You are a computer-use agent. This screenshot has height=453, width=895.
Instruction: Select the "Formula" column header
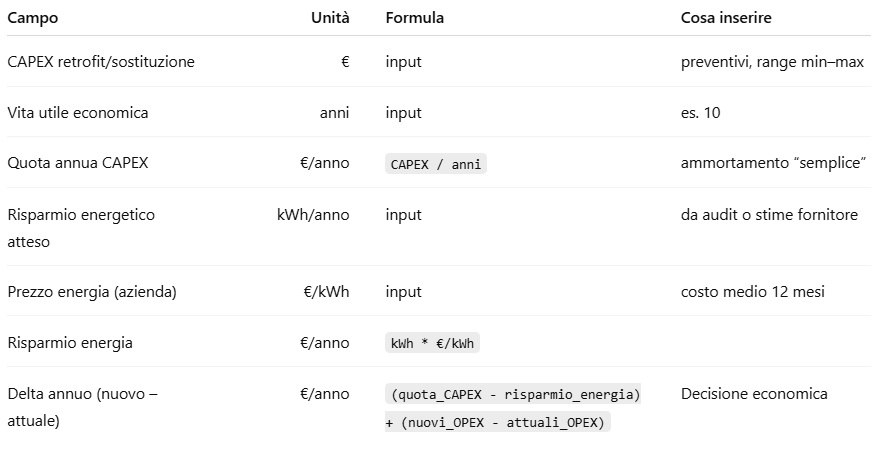coord(414,18)
